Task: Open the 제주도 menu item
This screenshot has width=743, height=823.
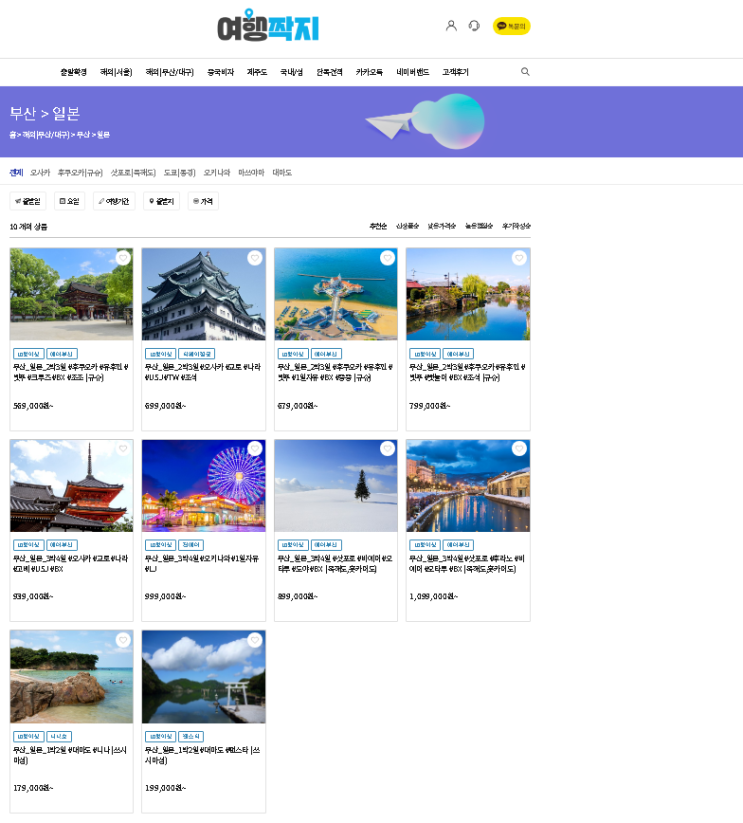Action: coord(257,72)
